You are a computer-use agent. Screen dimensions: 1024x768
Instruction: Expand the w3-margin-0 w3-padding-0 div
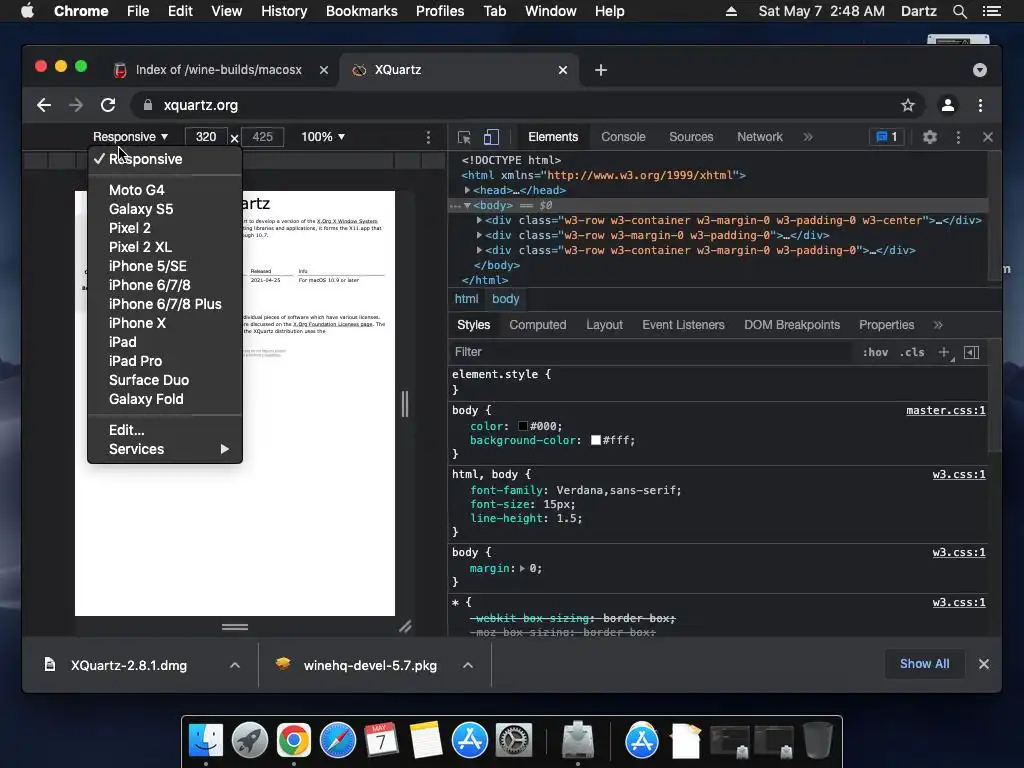pos(479,235)
